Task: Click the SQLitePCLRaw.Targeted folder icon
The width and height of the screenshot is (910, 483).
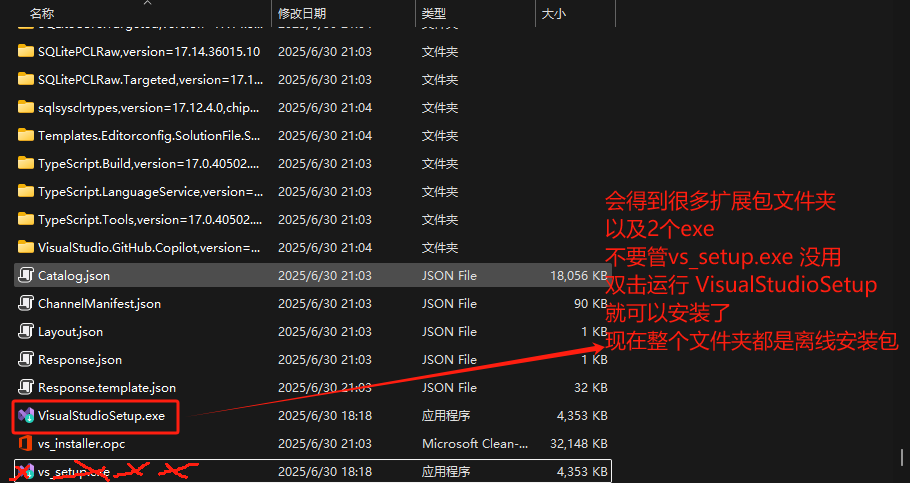Action: tap(26, 79)
